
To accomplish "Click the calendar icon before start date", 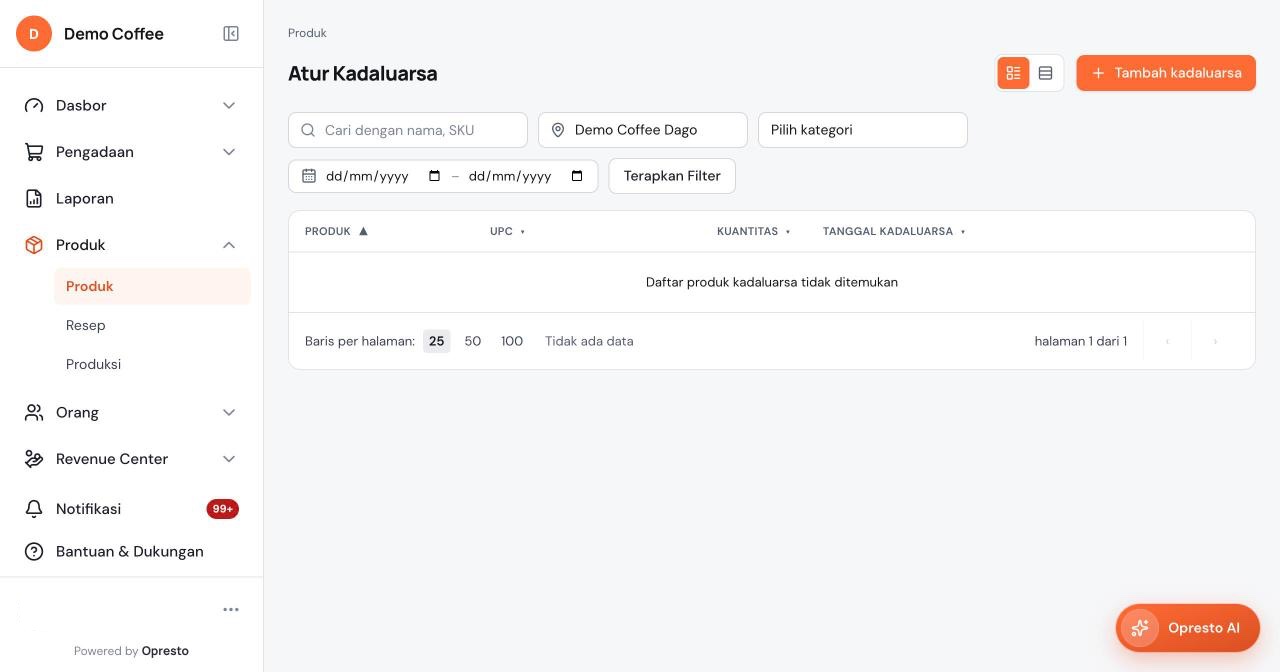I will click(309, 176).
